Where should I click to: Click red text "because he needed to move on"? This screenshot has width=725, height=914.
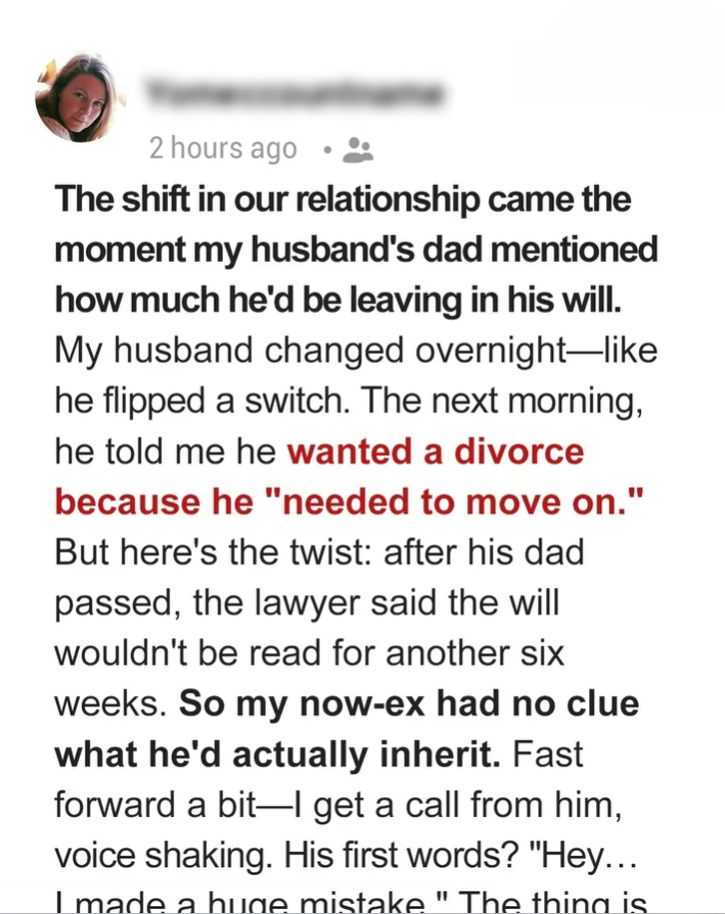tap(347, 501)
